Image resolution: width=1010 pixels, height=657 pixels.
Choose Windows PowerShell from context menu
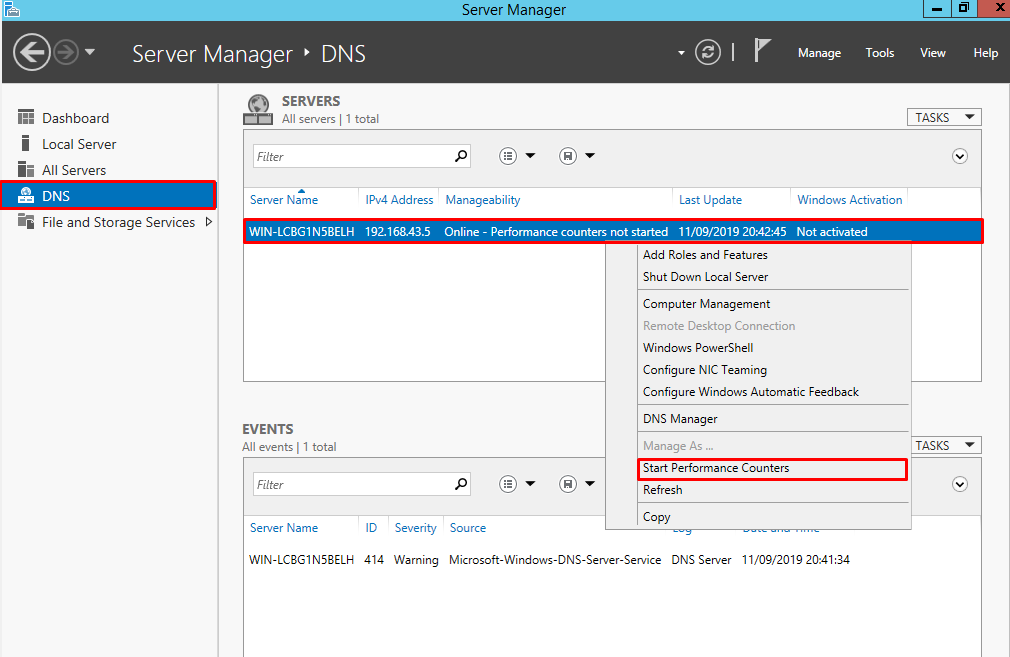coord(698,347)
